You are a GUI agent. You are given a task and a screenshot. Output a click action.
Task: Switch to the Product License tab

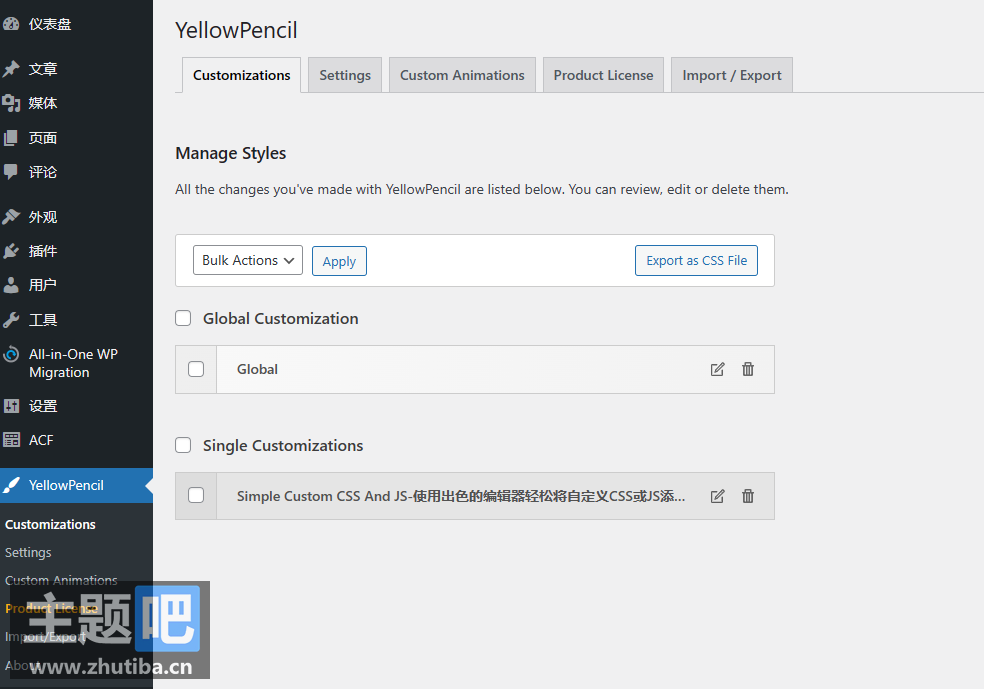[603, 75]
